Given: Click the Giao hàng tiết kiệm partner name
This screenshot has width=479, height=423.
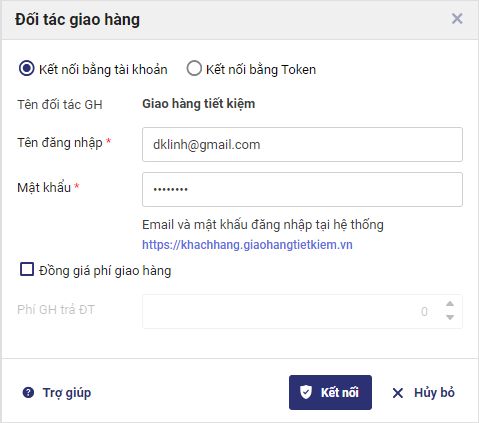Looking at the screenshot, I should click(x=199, y=104).
